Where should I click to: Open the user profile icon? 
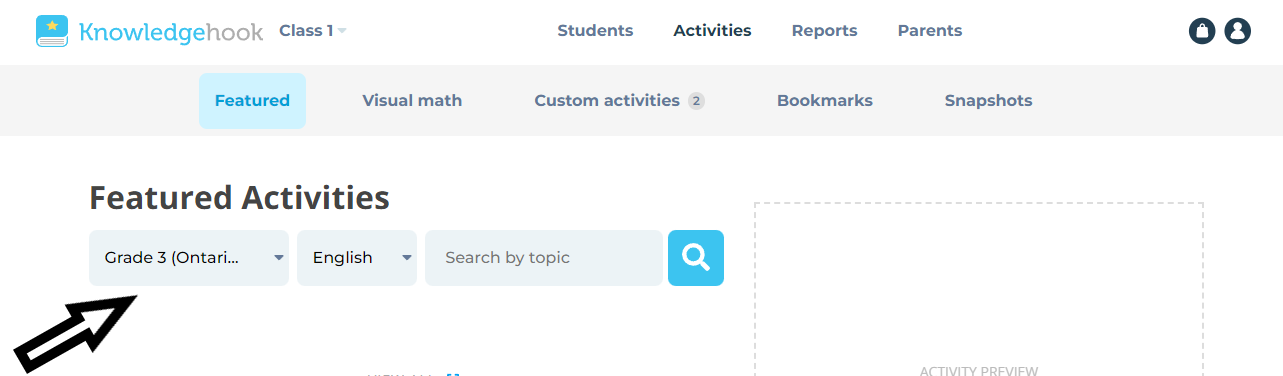[x=1238, y=31]
